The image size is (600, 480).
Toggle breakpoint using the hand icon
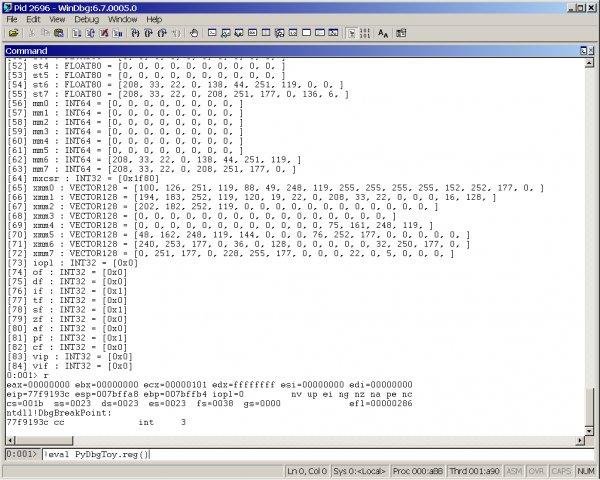click(x=194, y=33)
